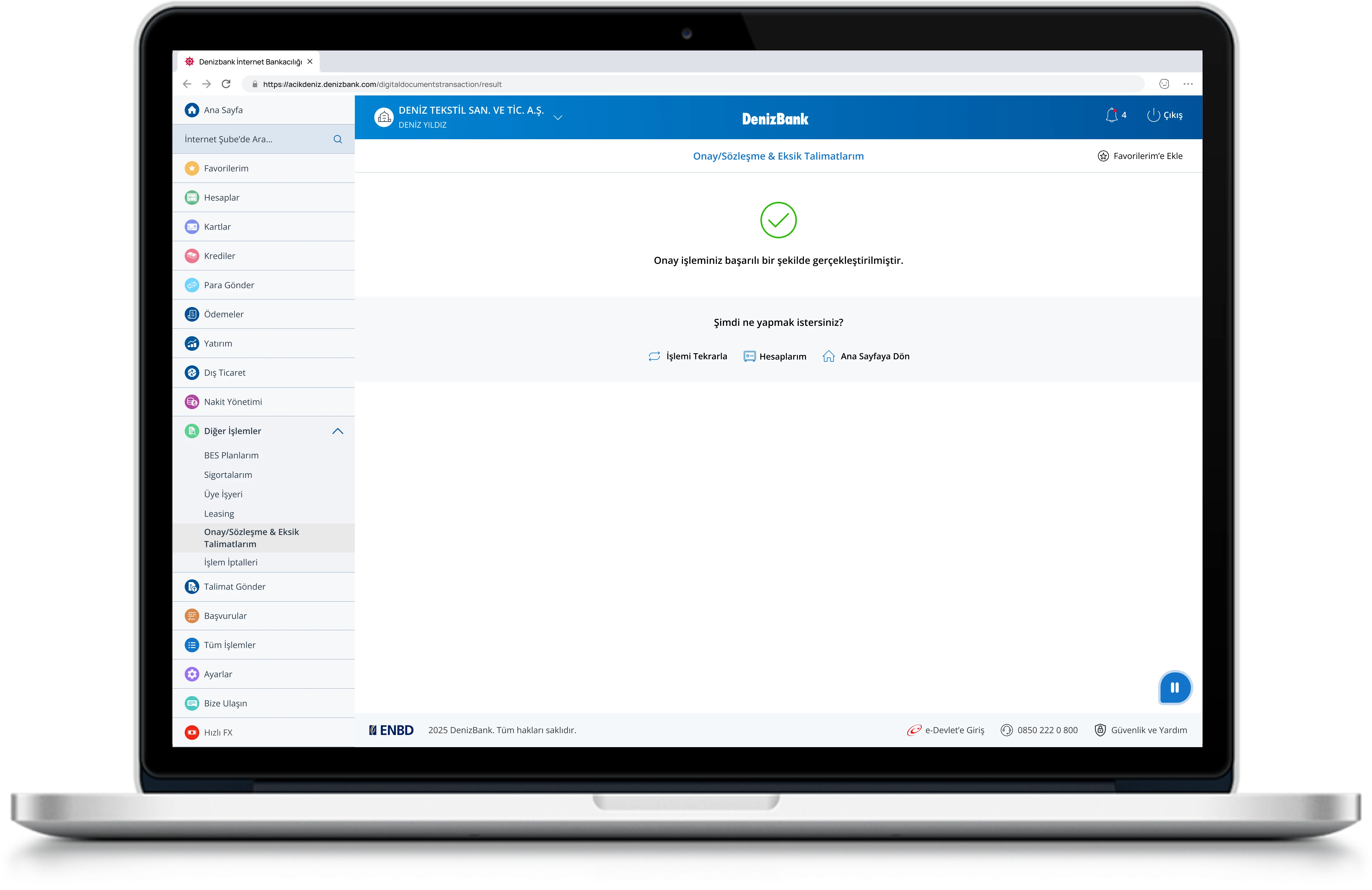The image size is (1372, 890).
Task: Click the Ana Sayfa home icon
Action: click(x=192, y=110)
